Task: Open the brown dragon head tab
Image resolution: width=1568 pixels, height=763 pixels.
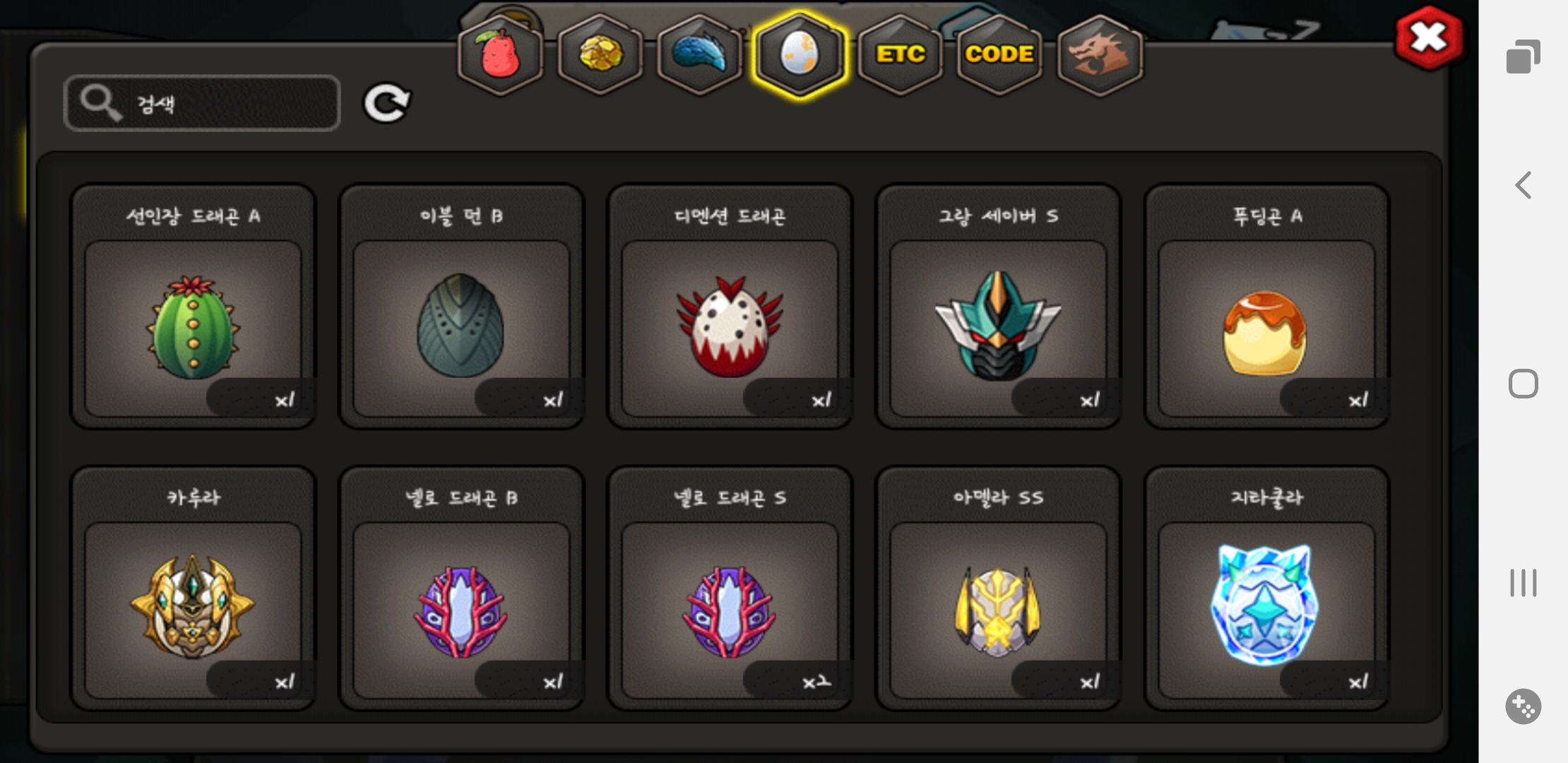Action: 1100,55
